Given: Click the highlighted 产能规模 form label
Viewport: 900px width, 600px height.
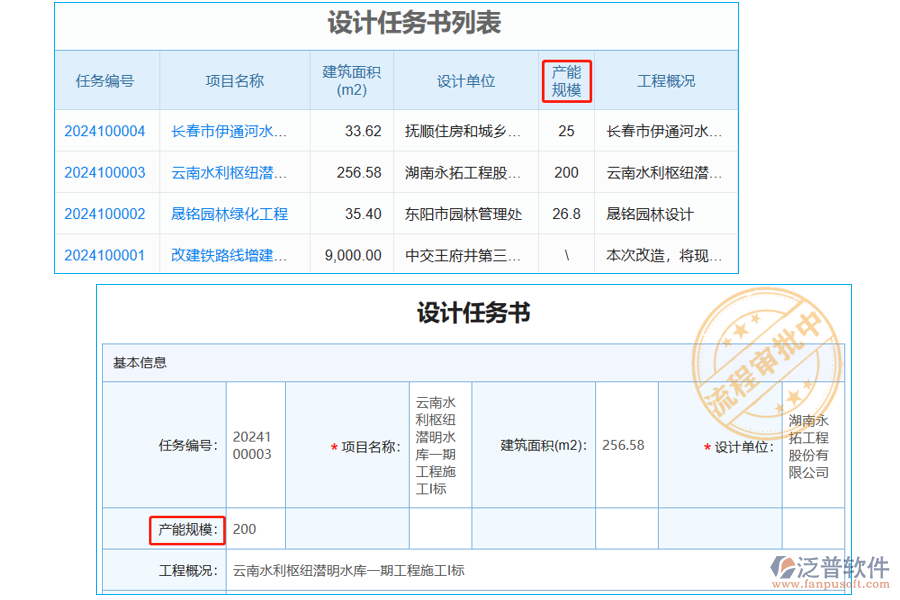Looking at the screenshot, I should pyautogui.click(x=186, y=529).
